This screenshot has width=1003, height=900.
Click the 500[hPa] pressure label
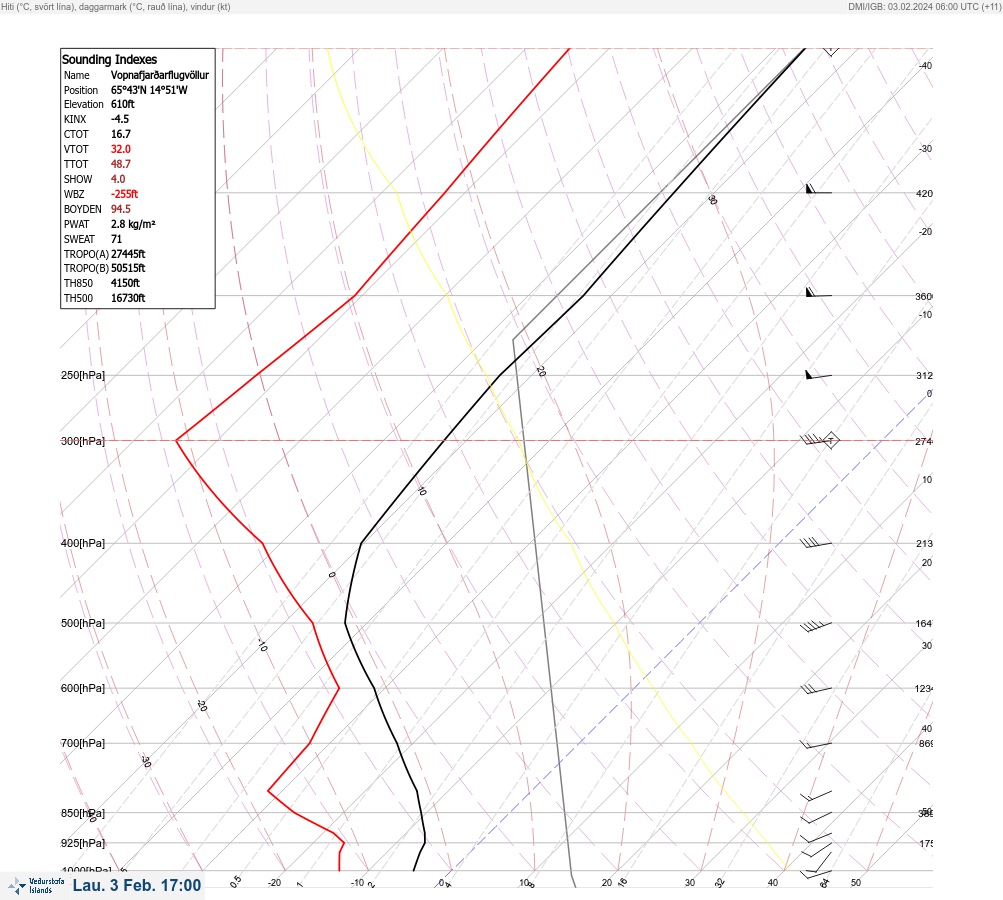click(83, 623)
